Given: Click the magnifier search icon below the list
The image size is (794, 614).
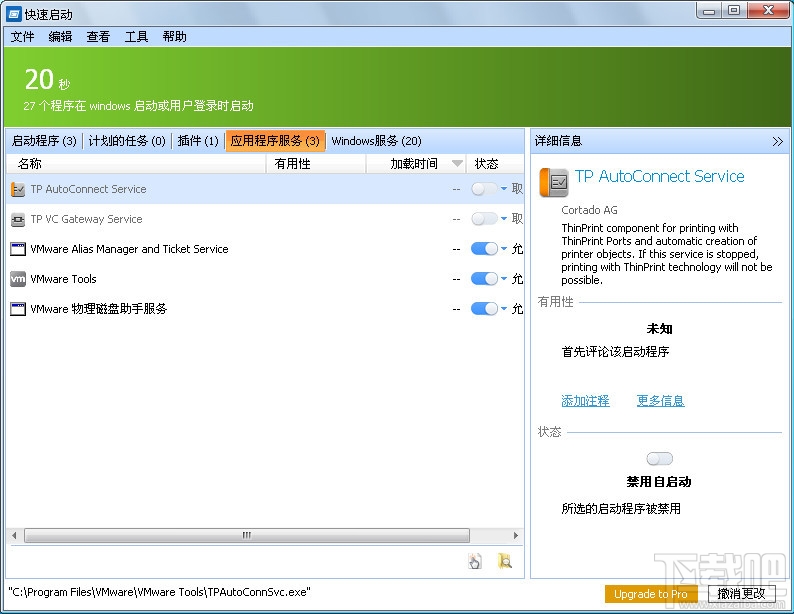Looking at the screenshot, I should (x=505, y=561).
